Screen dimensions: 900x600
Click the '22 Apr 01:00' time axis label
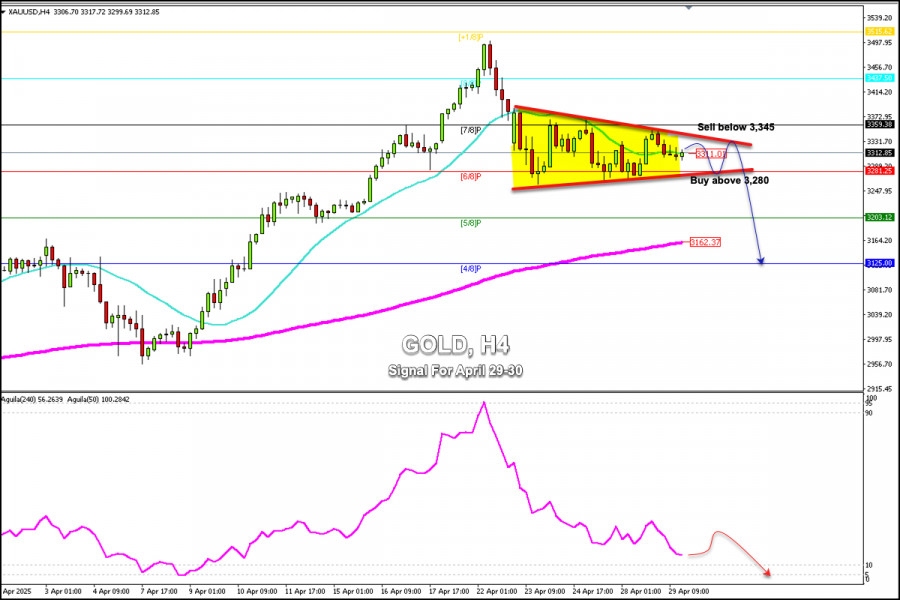496,591
